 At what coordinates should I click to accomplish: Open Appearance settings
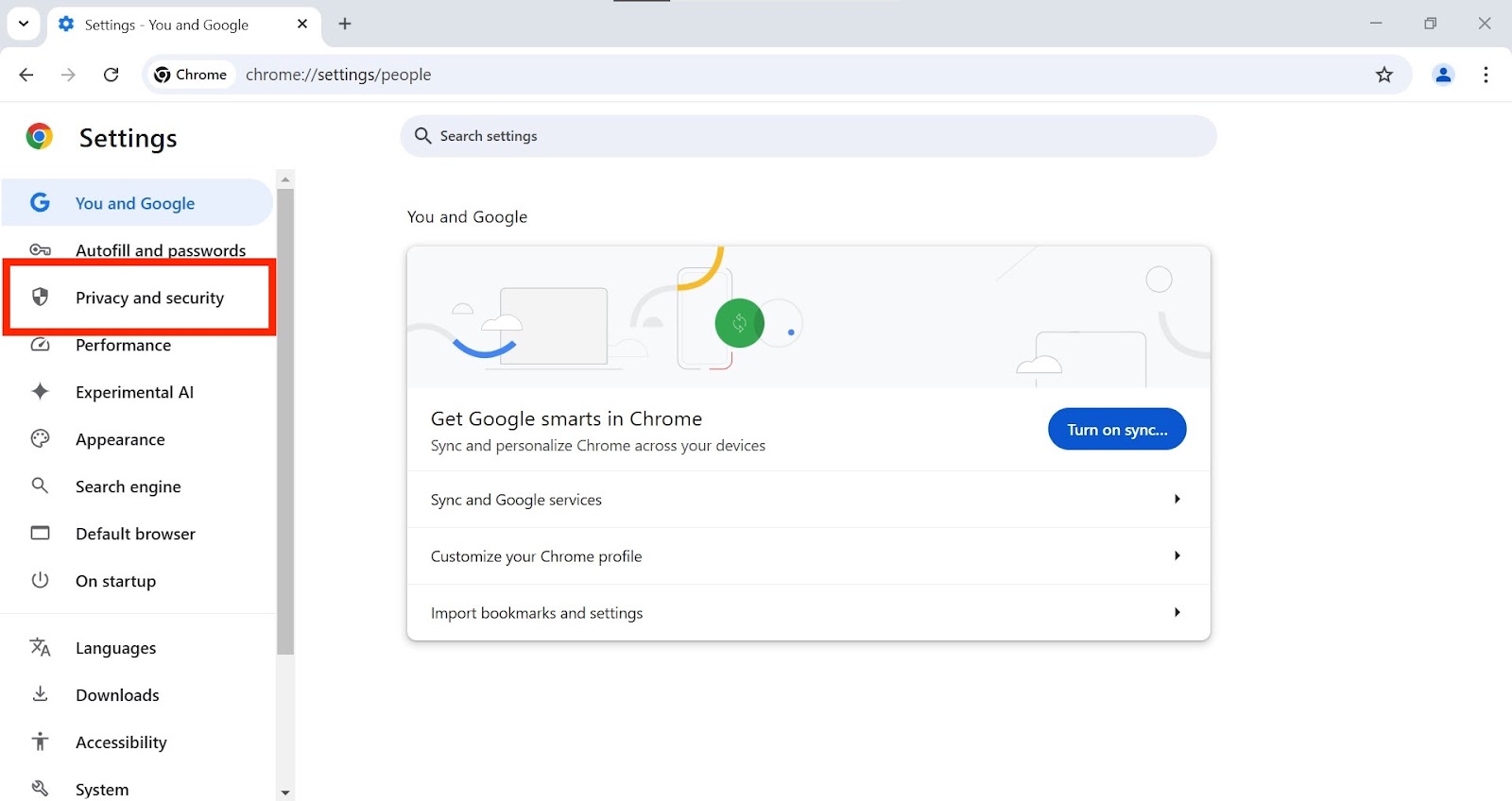click(x=137, y=439)
